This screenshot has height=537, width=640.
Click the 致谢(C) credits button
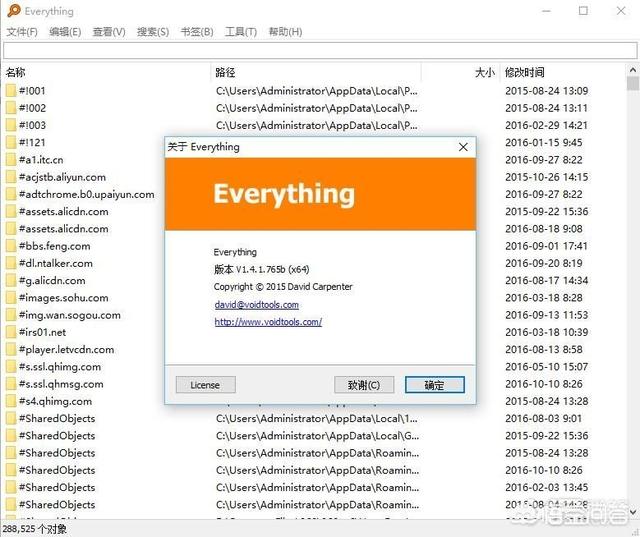364,385
